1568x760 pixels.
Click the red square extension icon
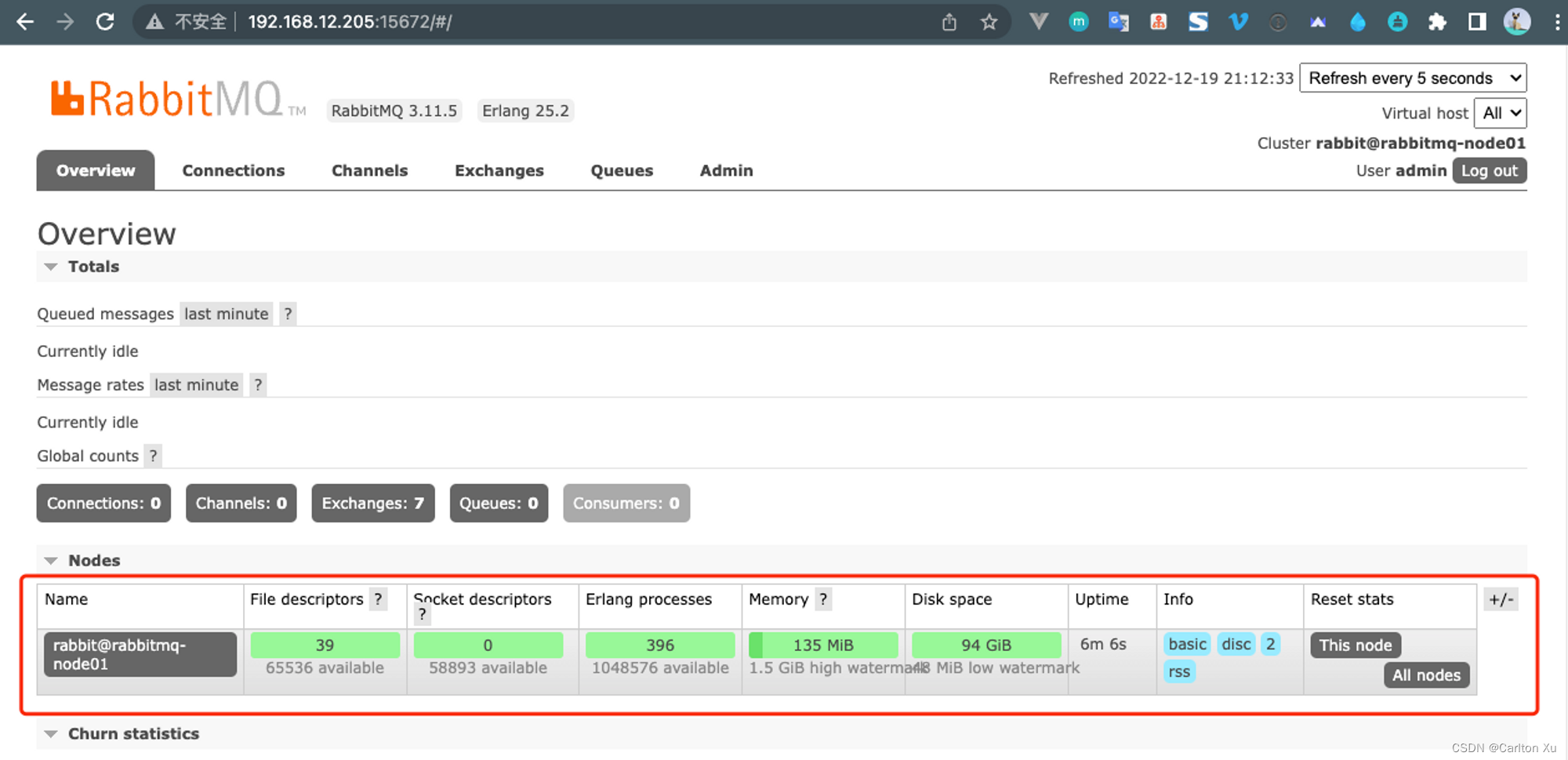click(1158, 22)
